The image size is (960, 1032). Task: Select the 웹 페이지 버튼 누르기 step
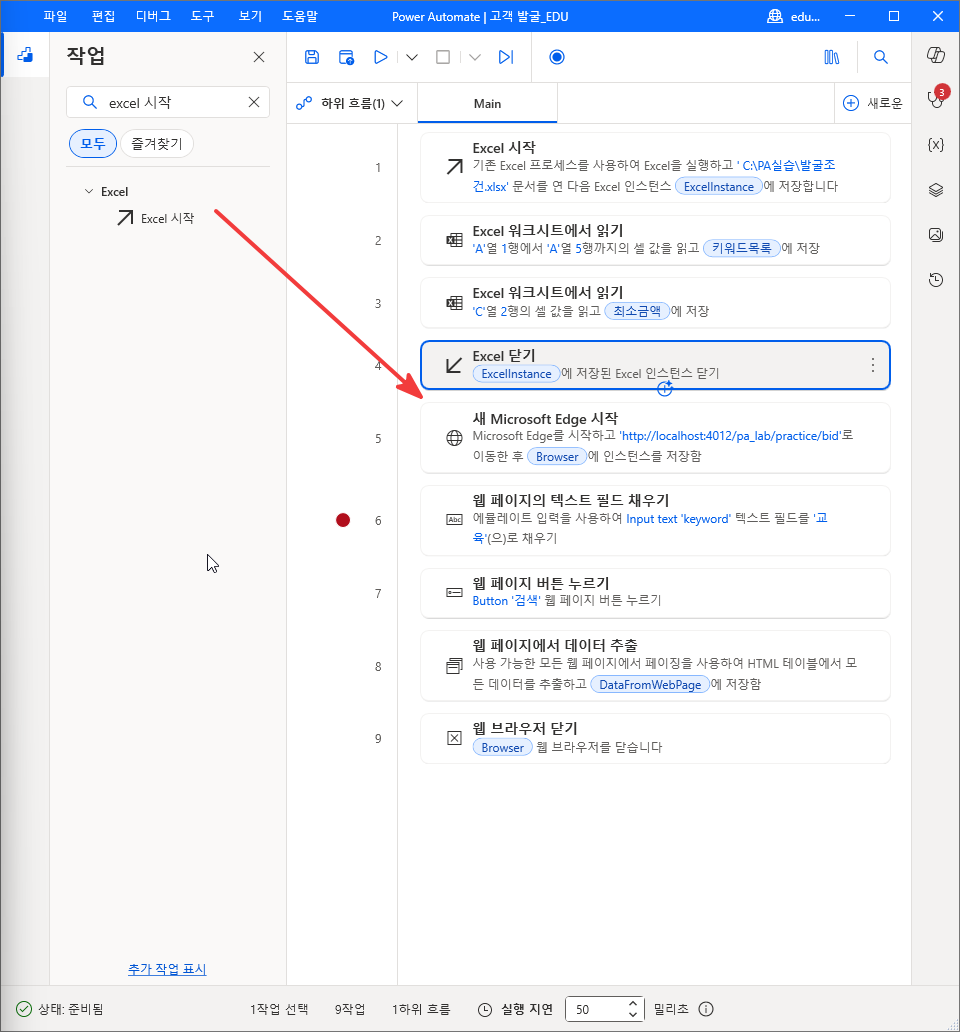click(655, 593)
